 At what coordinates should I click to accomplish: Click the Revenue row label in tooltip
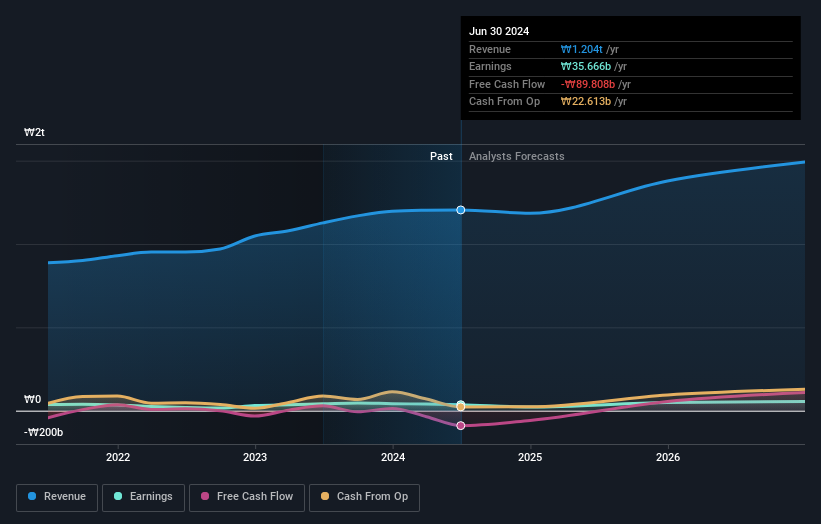pyautogui.click(x=490, y=49)
